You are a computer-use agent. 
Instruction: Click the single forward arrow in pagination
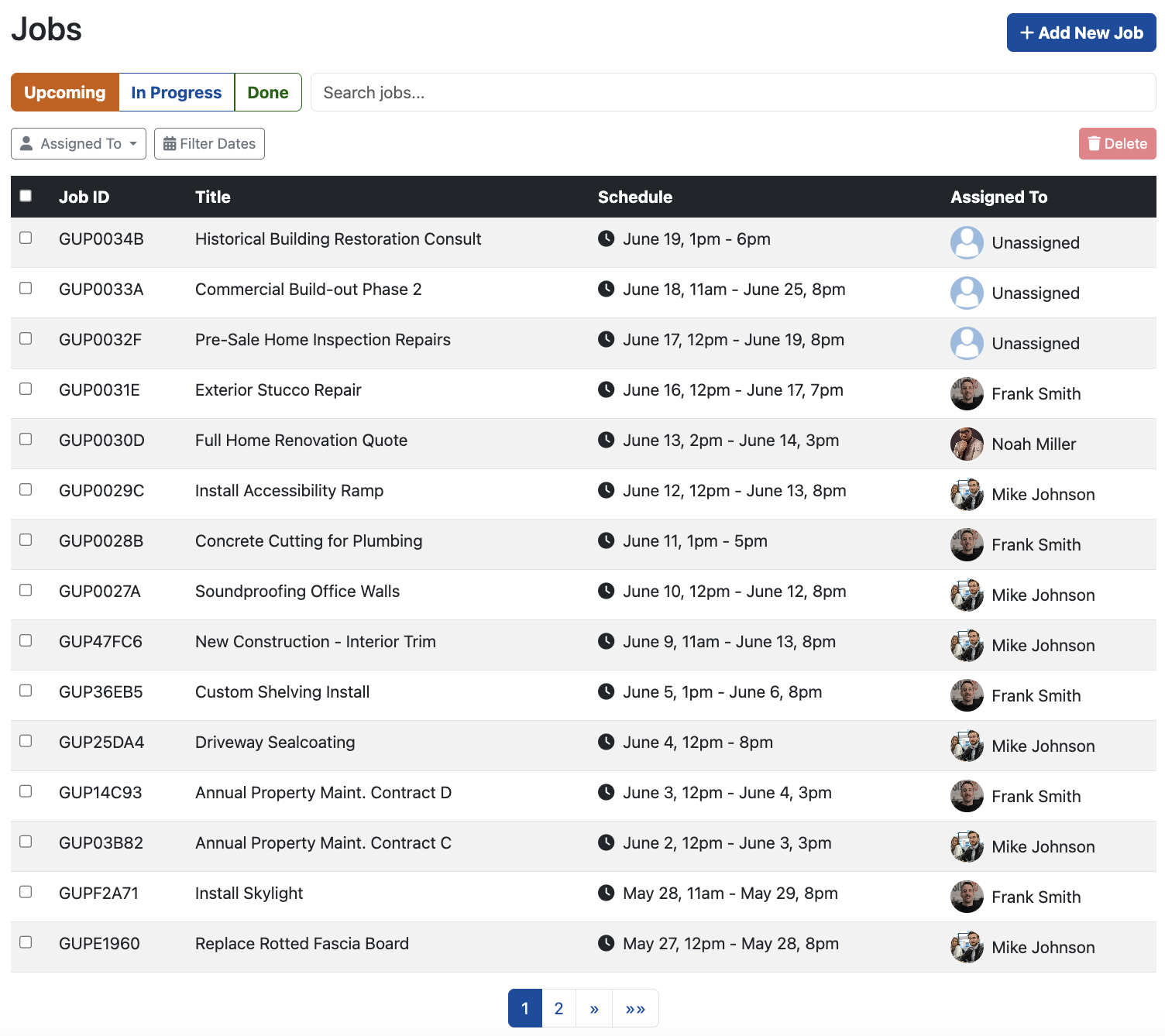click(593, 1008)
